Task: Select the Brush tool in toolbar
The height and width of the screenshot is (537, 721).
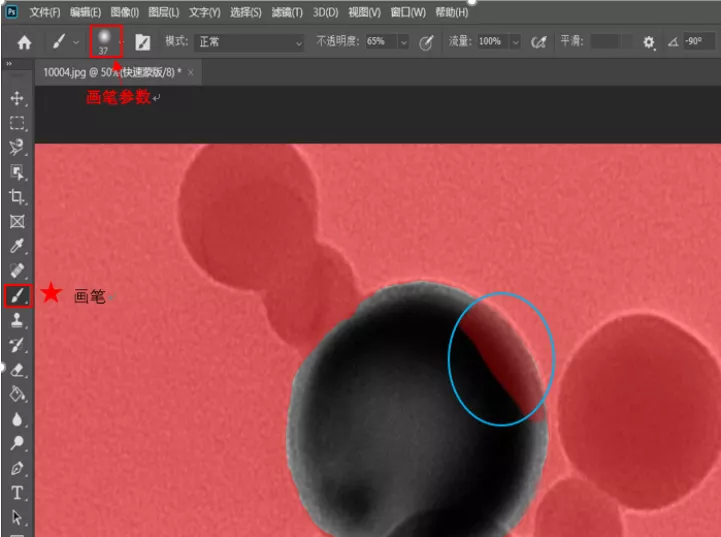Action: (18, 296)
